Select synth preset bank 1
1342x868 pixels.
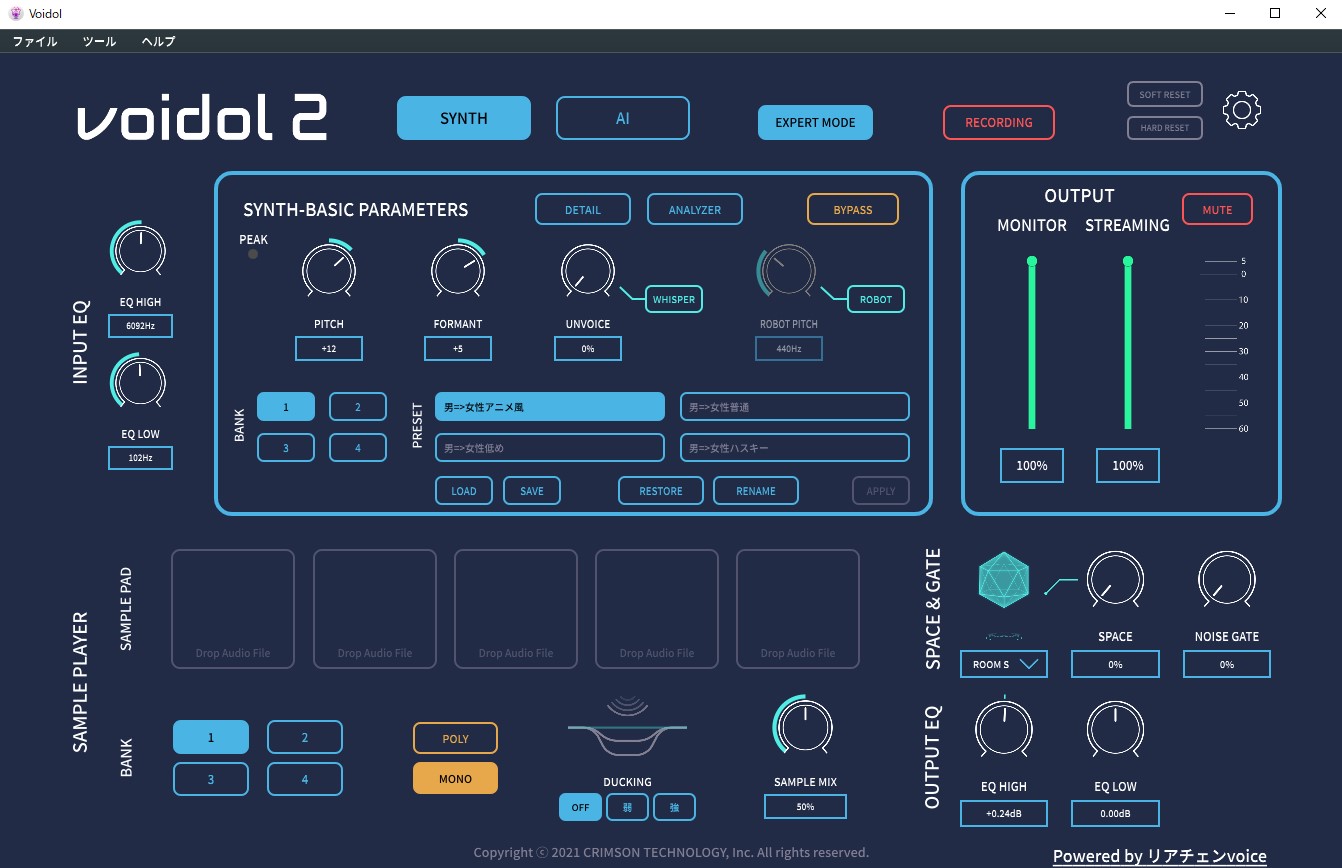(x=286, y=407)
